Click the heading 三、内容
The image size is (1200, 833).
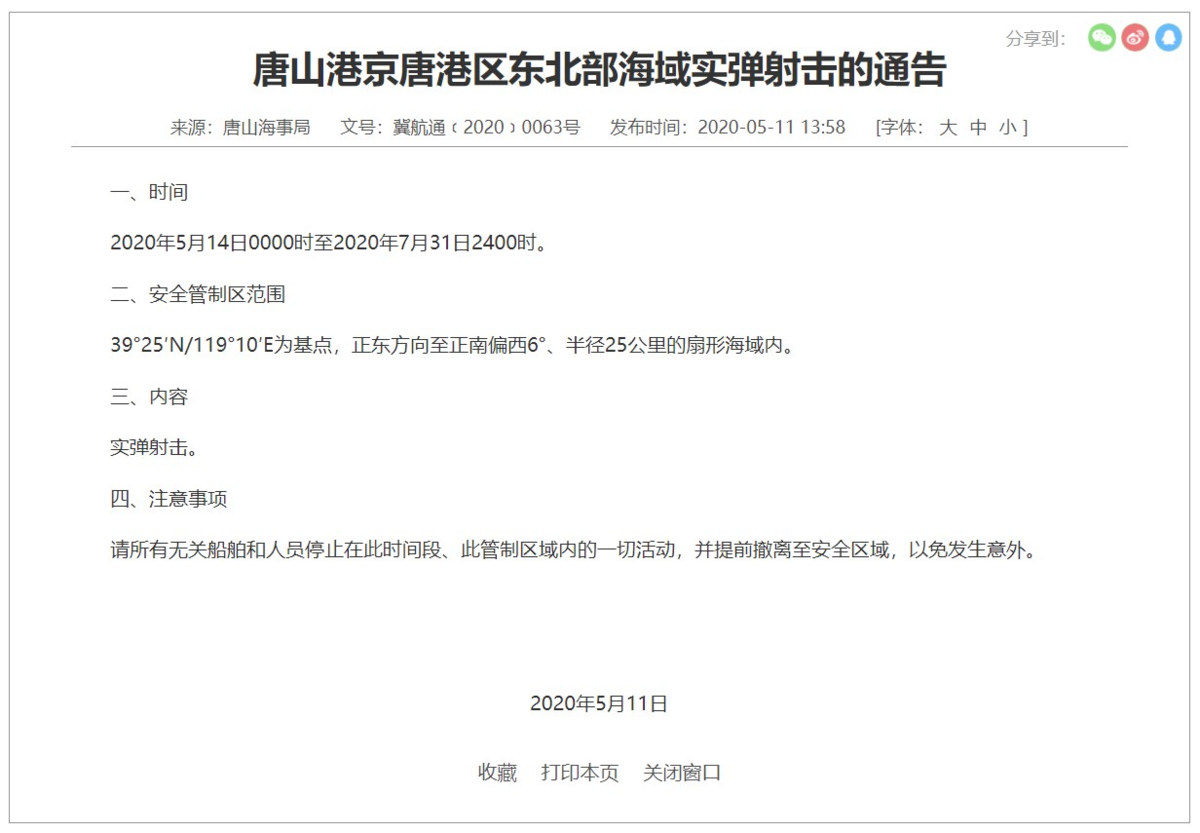149,397
